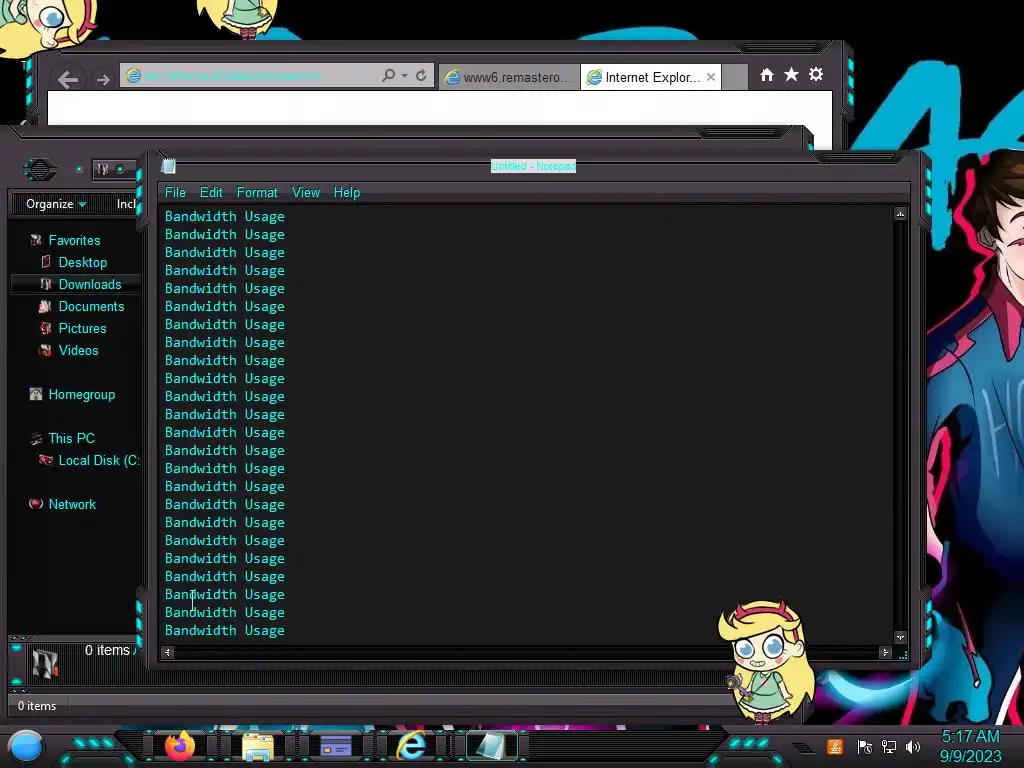Open the Start orb
The image size is (1024, 768).
pos(26,747)
